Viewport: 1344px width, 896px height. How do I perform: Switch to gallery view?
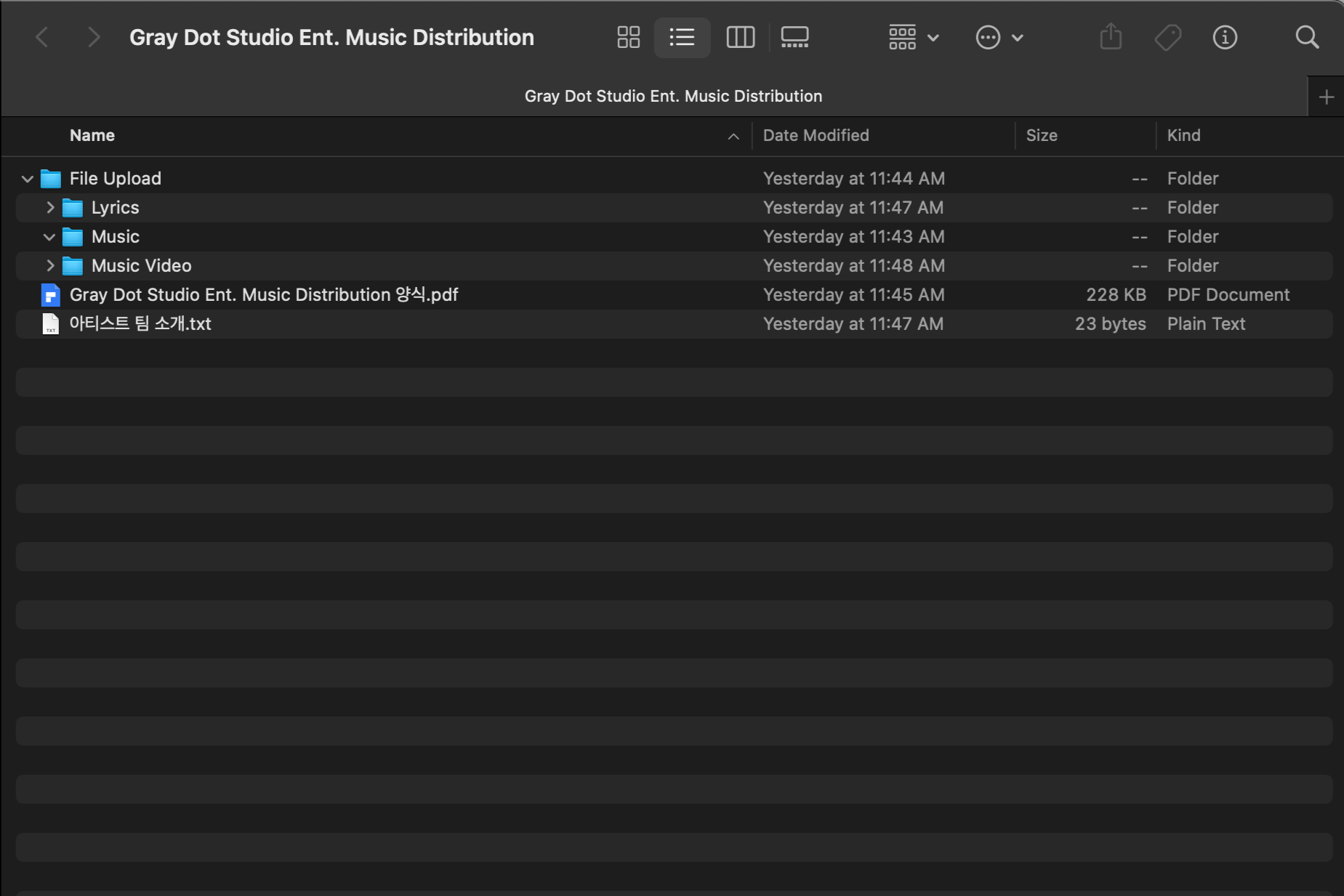794,37
